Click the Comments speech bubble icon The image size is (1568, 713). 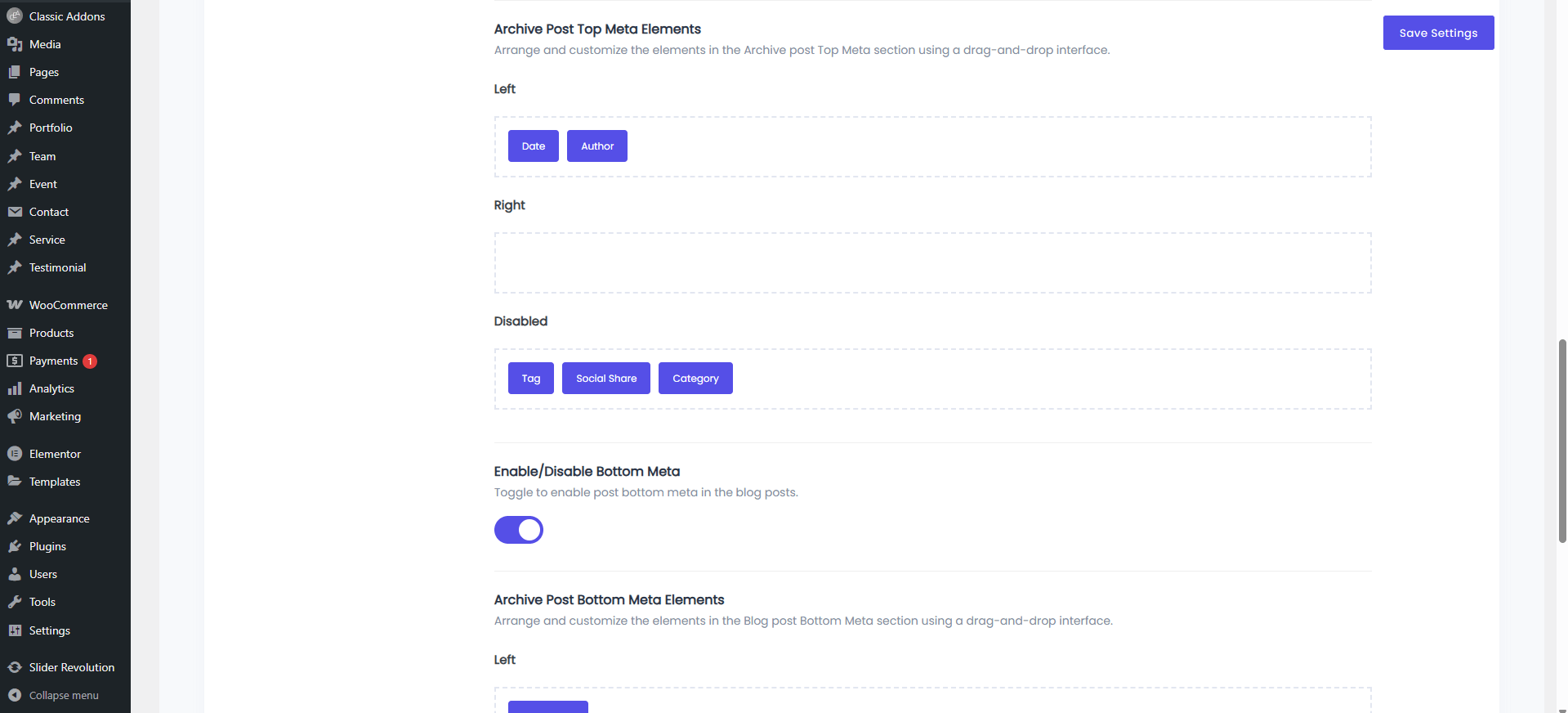(15, 100)
